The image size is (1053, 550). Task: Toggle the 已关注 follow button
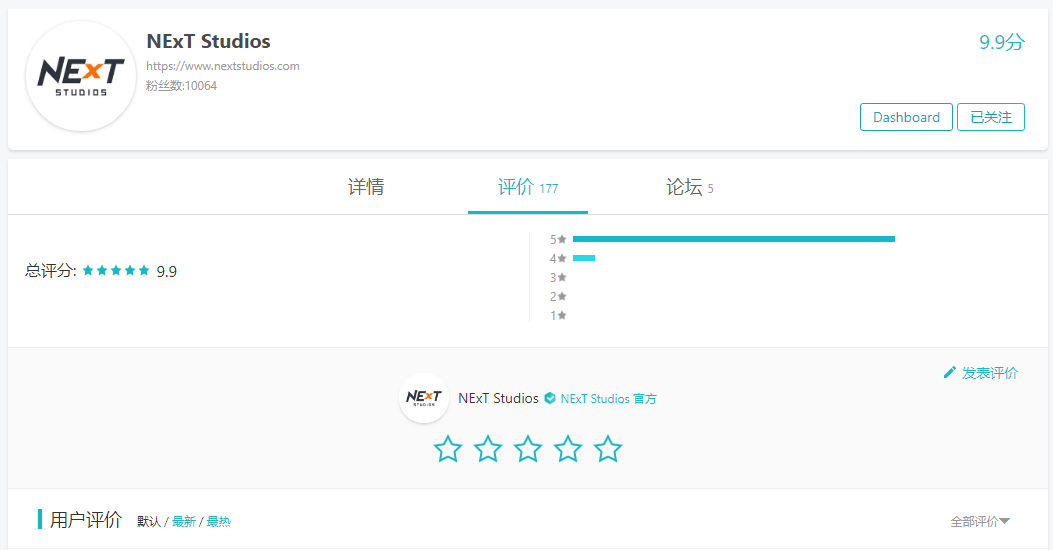click(990, 117)
